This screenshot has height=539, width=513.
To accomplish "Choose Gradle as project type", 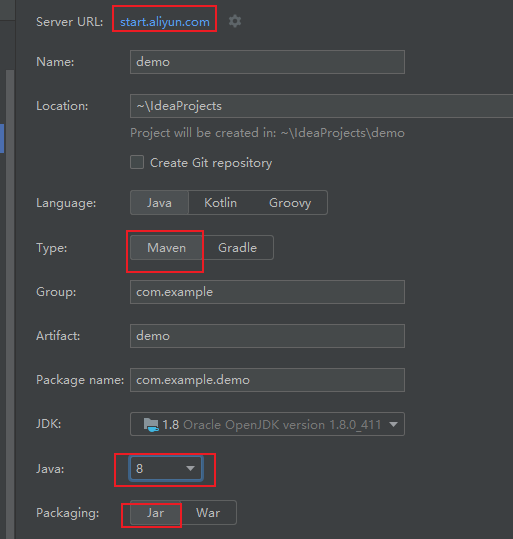I will click(x=238, y=248).
